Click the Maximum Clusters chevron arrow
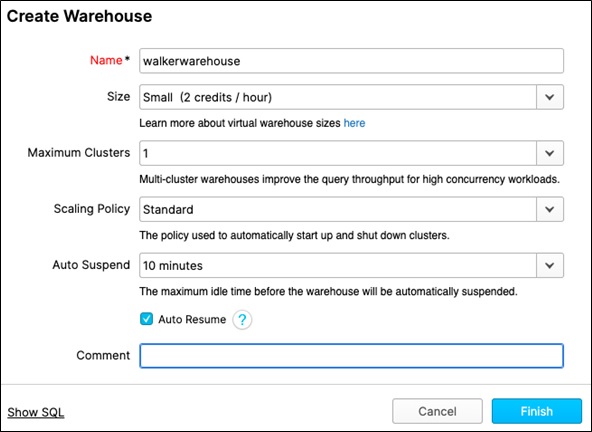Viewport: 592px width, 432px height. point(550,153)
